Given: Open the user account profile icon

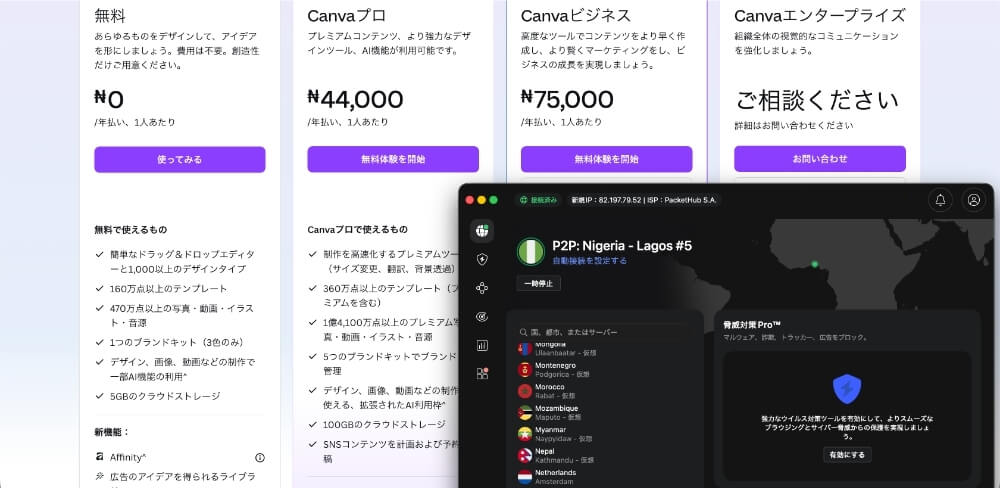Looking at the screenshot, I should click(973, 200).
